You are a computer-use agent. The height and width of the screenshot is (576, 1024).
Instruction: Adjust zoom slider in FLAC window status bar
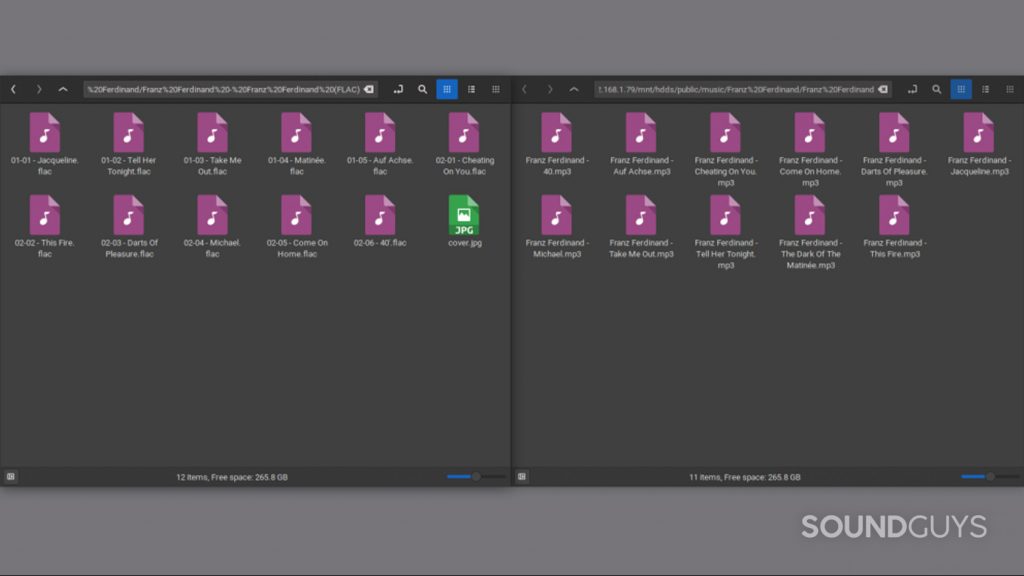[476, 477]
